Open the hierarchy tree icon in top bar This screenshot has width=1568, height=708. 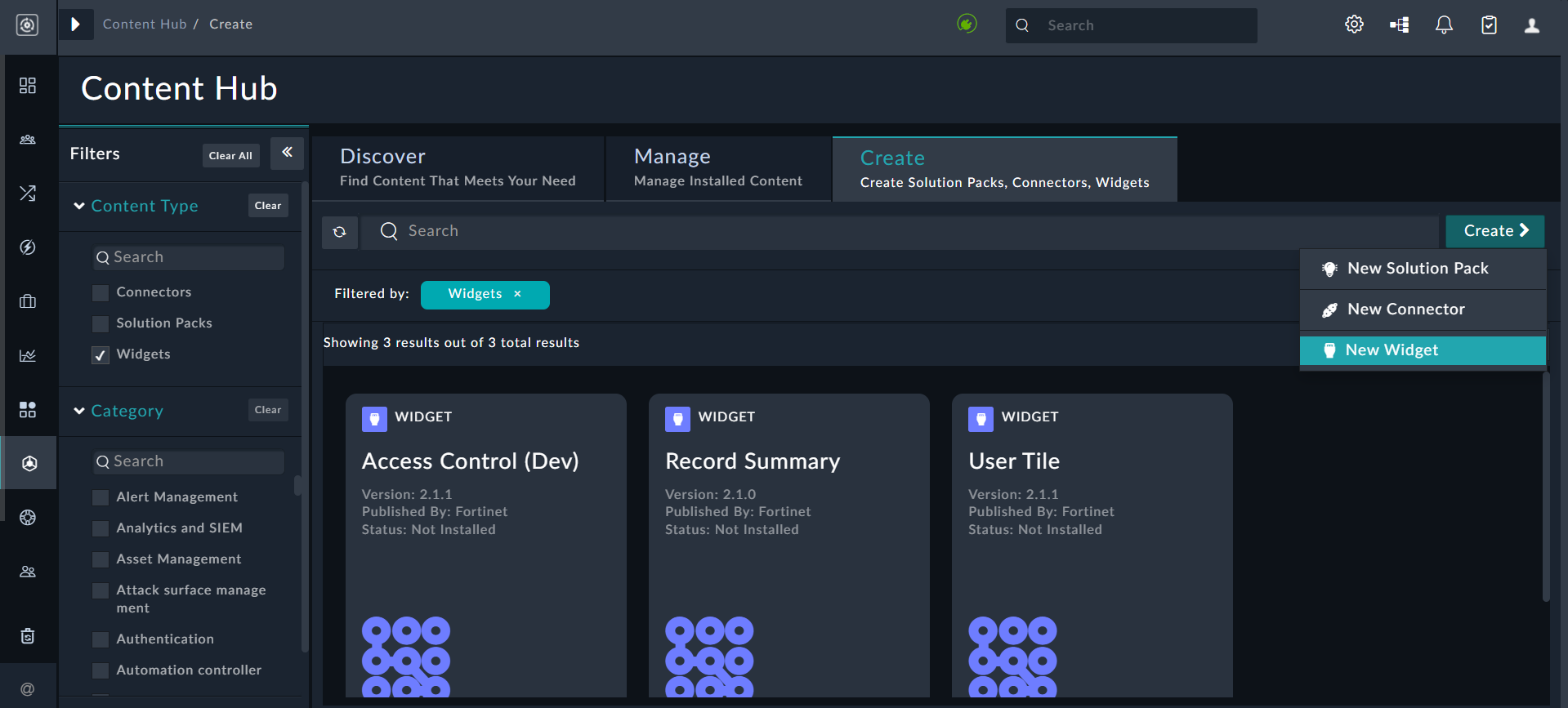[x=1400, y=25]
